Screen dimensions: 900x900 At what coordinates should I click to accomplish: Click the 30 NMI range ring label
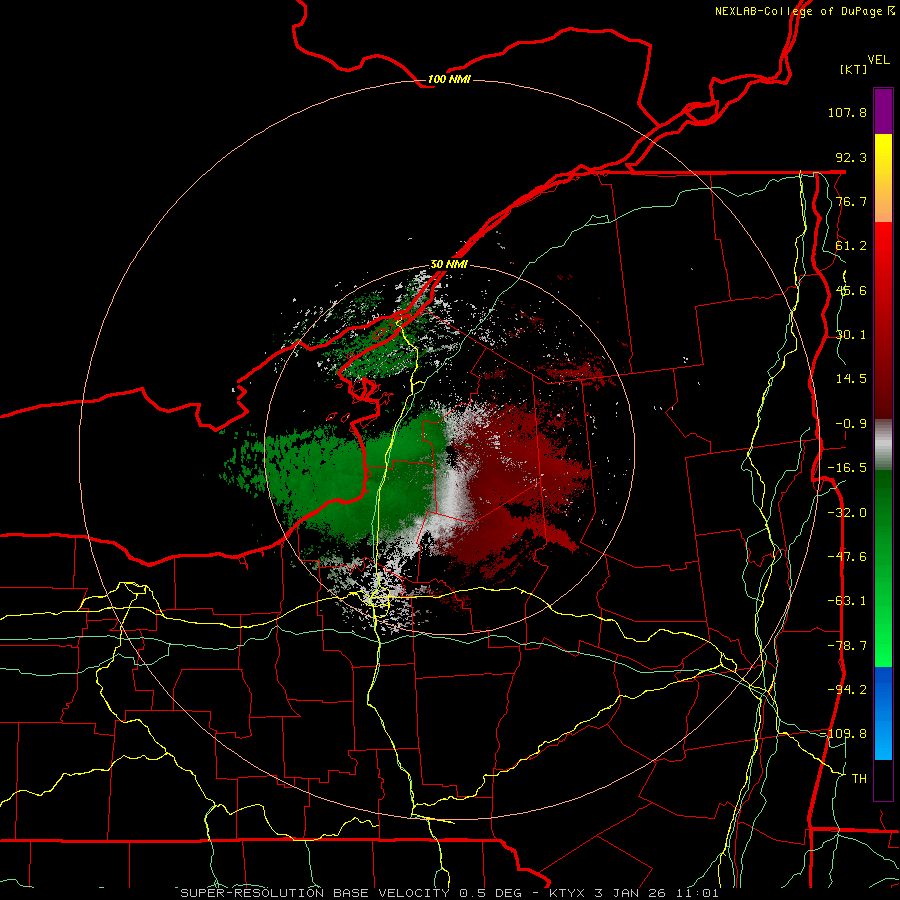449,265
